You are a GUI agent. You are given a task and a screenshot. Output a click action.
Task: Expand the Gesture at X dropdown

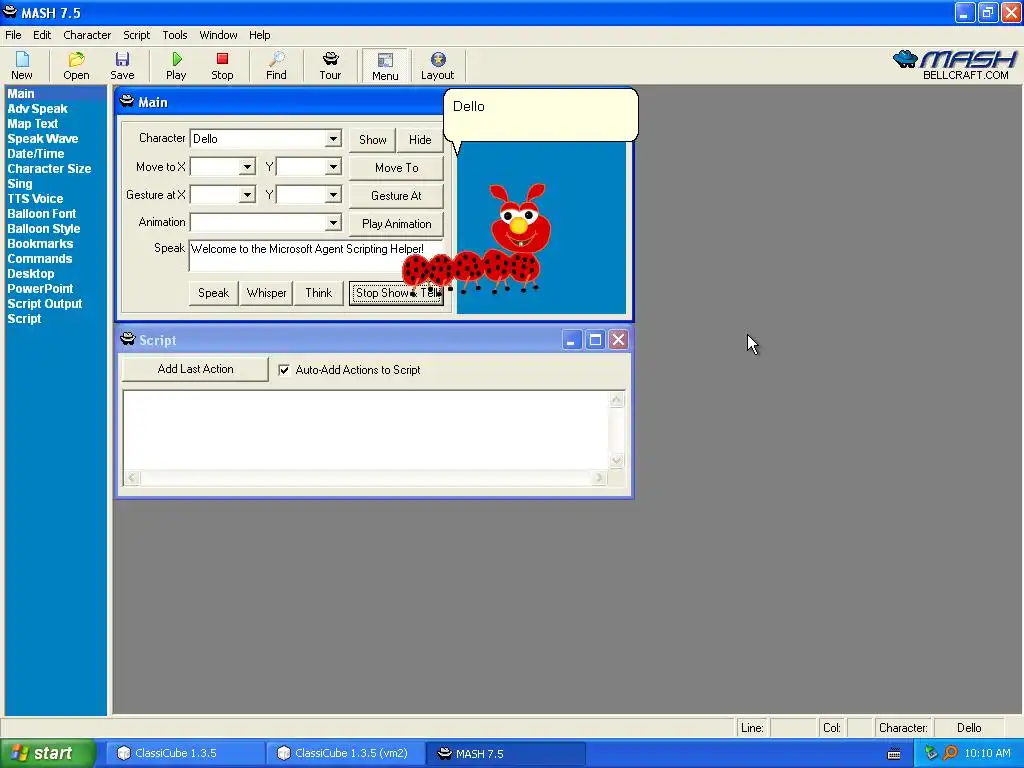coord(247,195)
